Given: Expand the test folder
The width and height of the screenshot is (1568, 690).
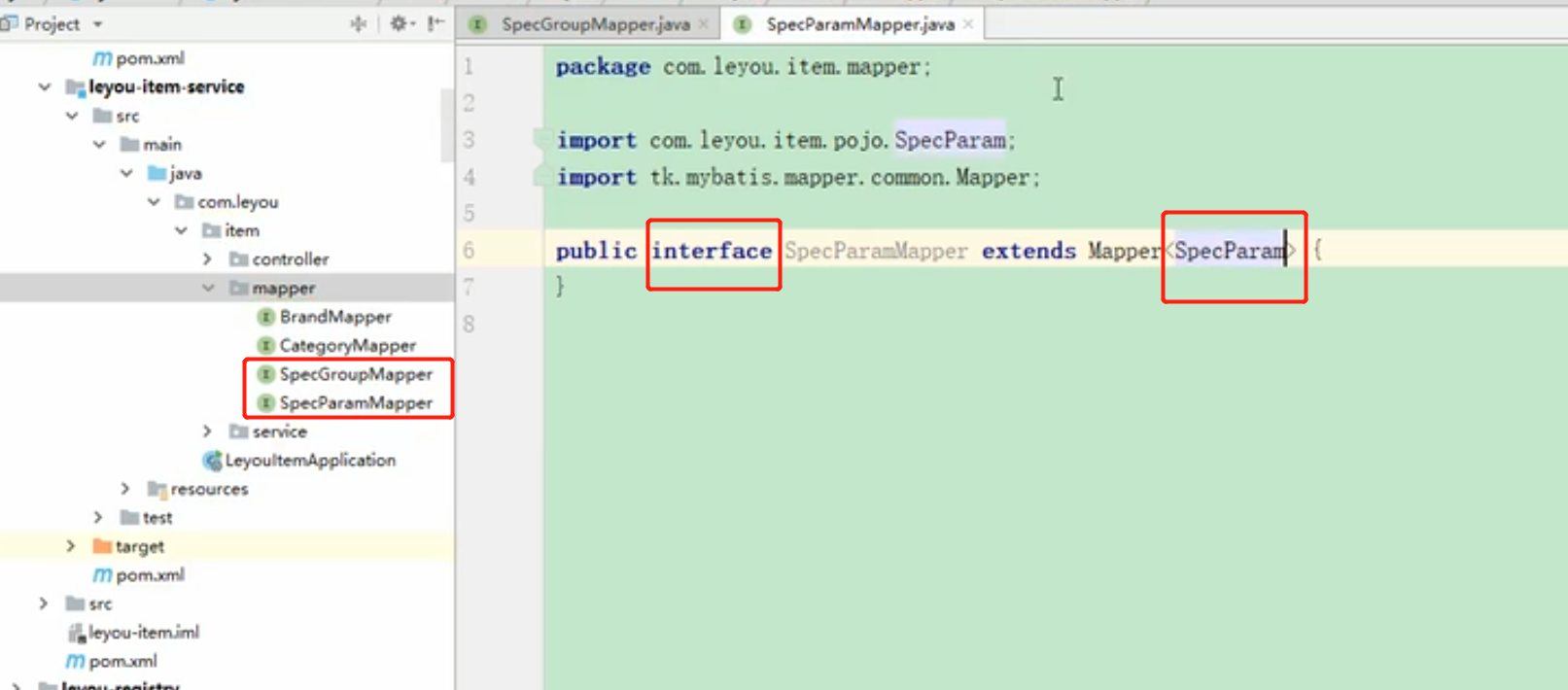Looking at the screenshot, I should 98,517.
